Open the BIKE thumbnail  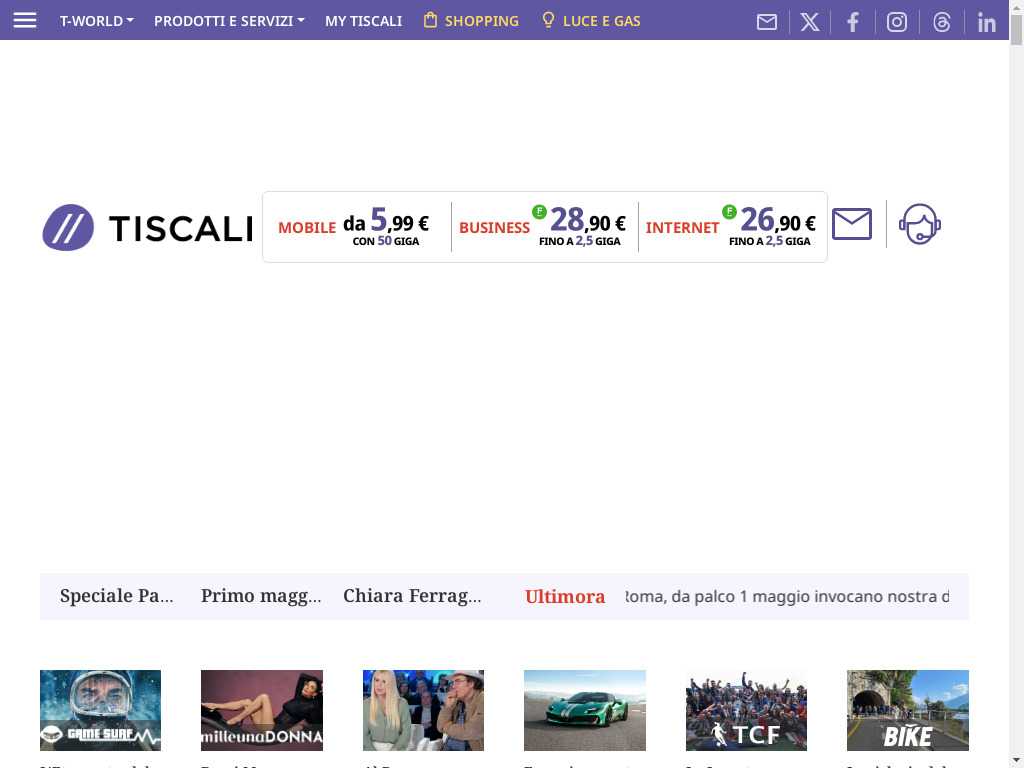click(x=908, y=711)
